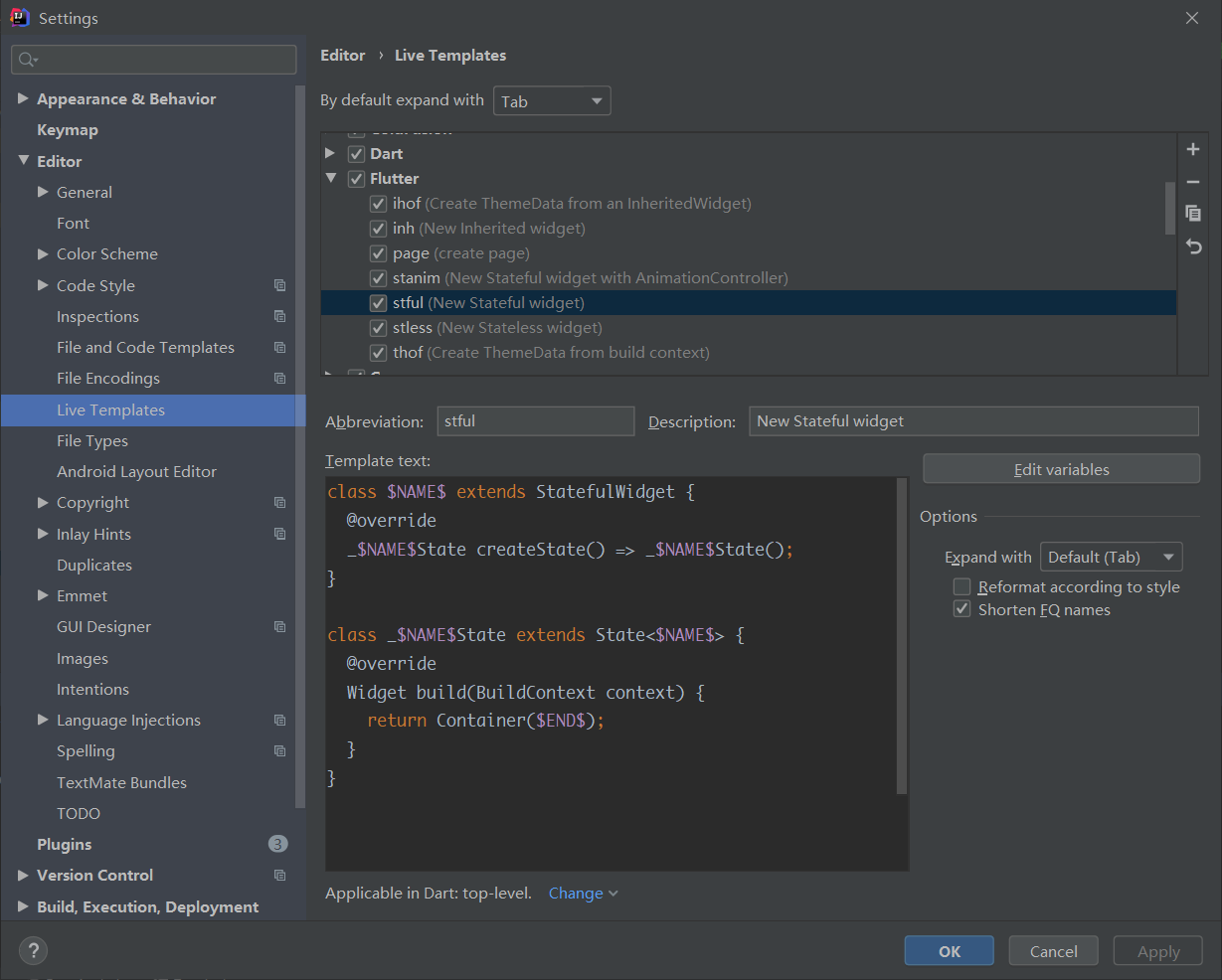This screenshot has width=1222, height=980.
Task: Uncheck the ihof template checkbox
Action: click(378, 204)
